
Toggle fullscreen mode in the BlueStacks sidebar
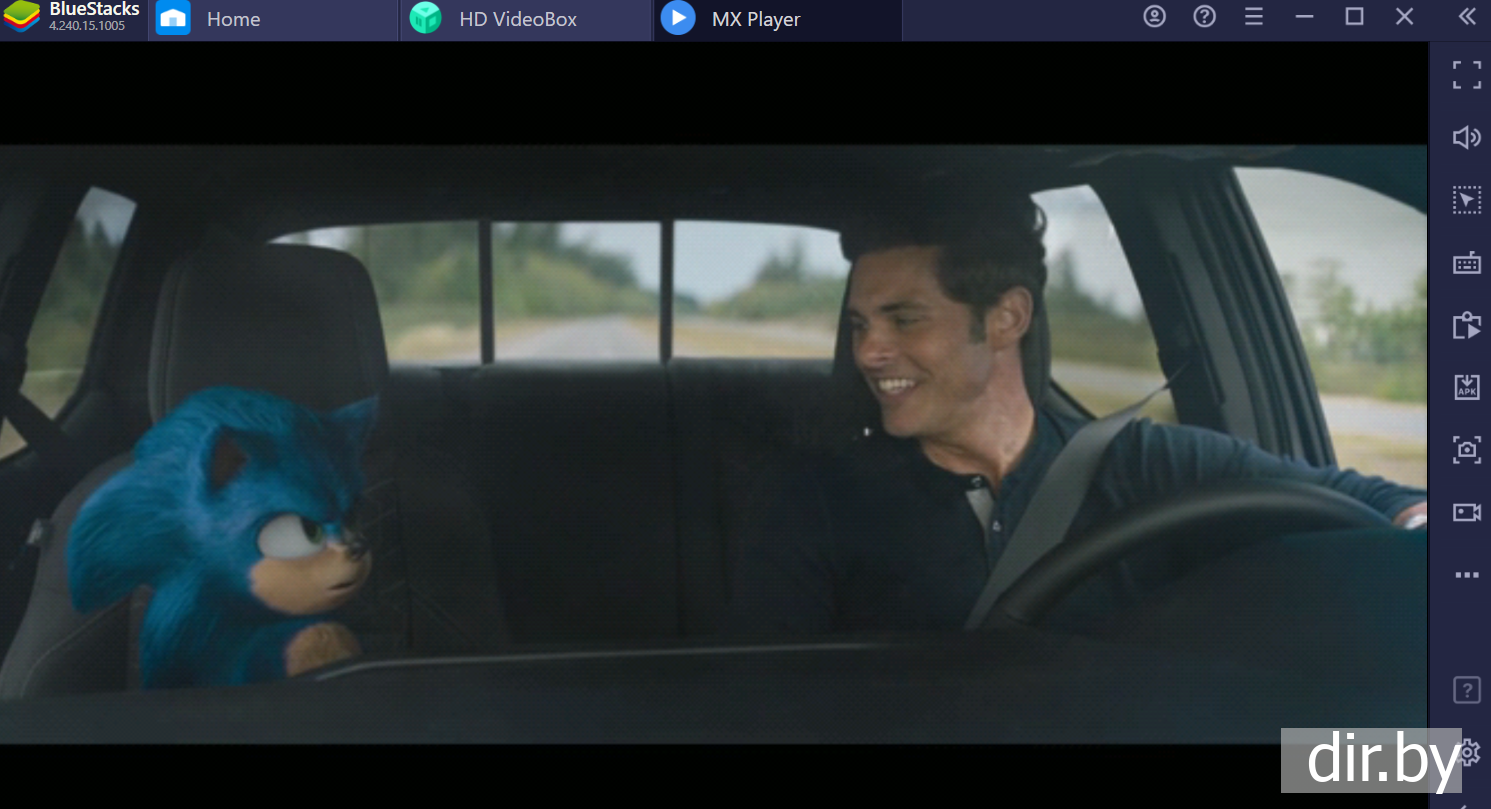tap(1466, 75)
